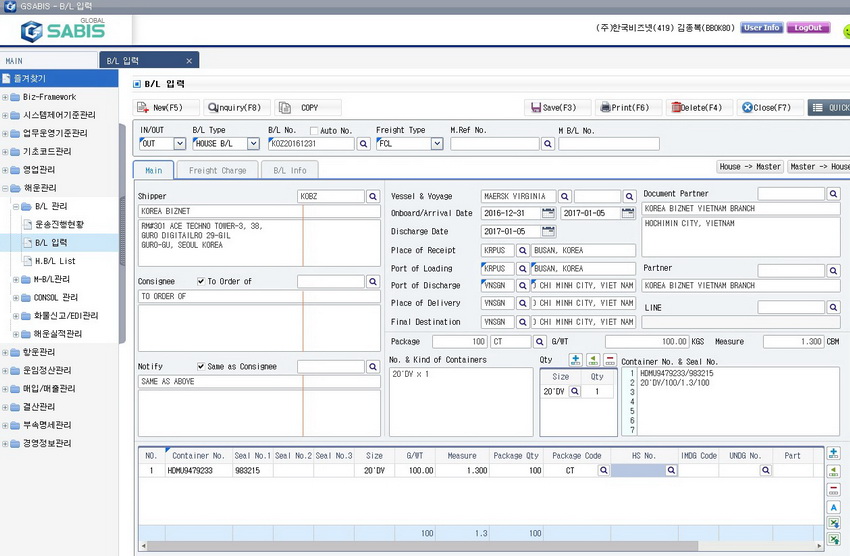Screen dimensions: 850x556
Task: Click the search icon next to Shipper code
Action: (373, 197)
